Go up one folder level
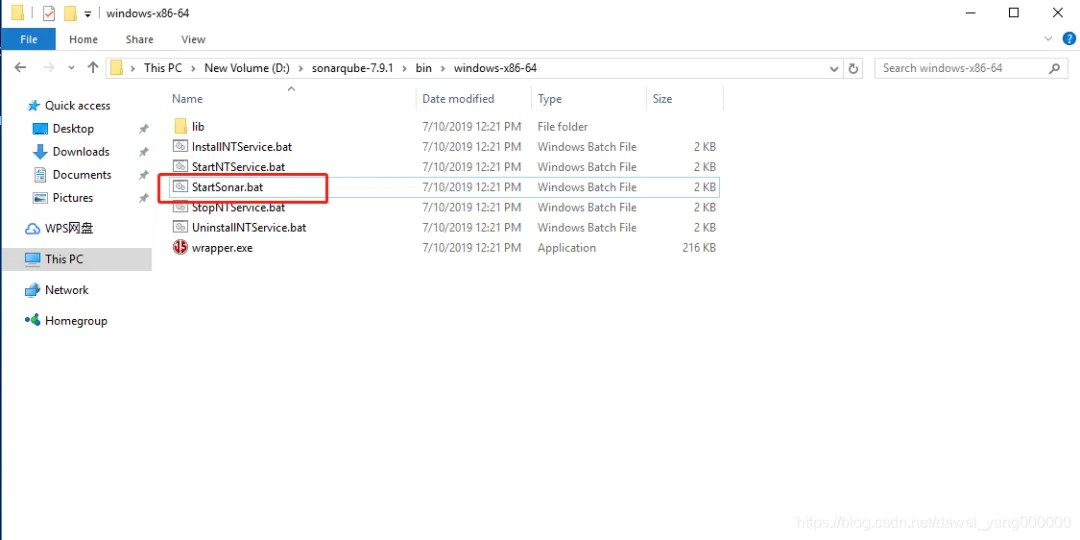This screenshot has height=540, width=1080. (x=93, y=68)
